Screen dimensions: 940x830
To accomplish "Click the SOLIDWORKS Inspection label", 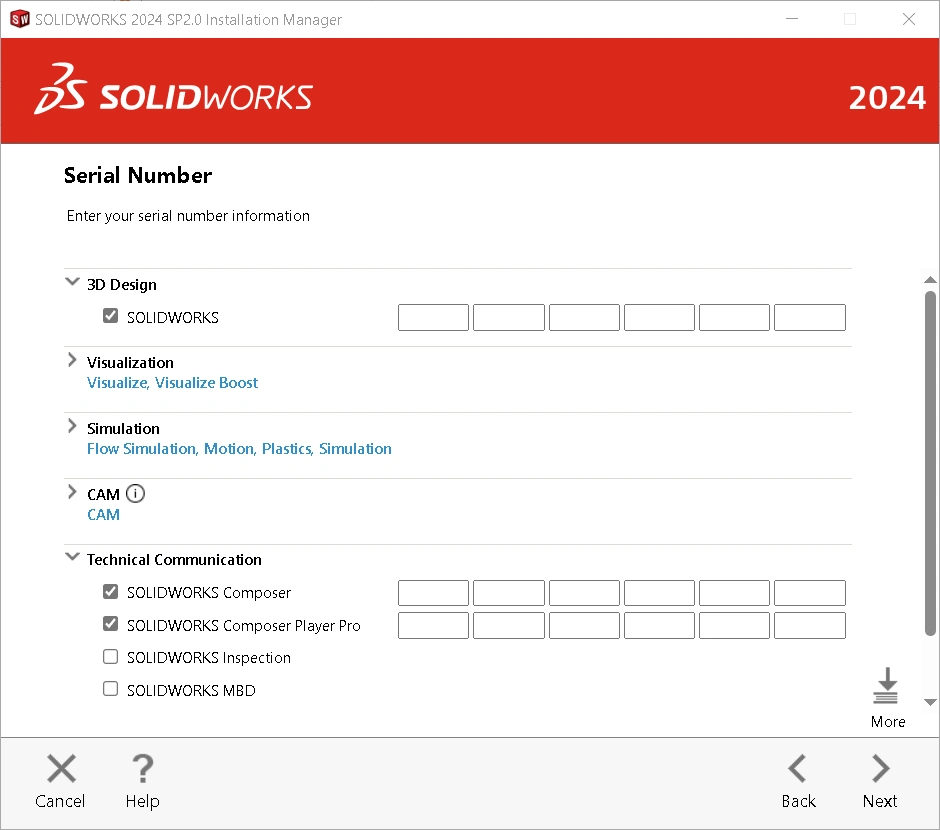I will 209,658.
